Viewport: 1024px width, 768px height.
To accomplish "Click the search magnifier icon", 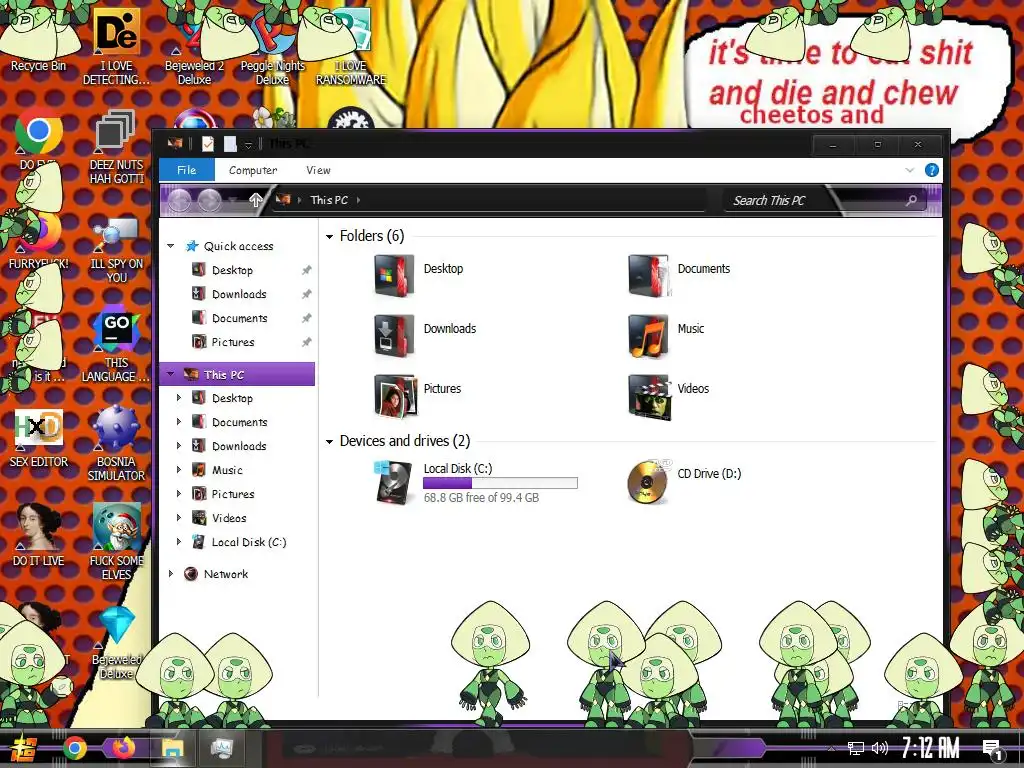I will point(911,200).
